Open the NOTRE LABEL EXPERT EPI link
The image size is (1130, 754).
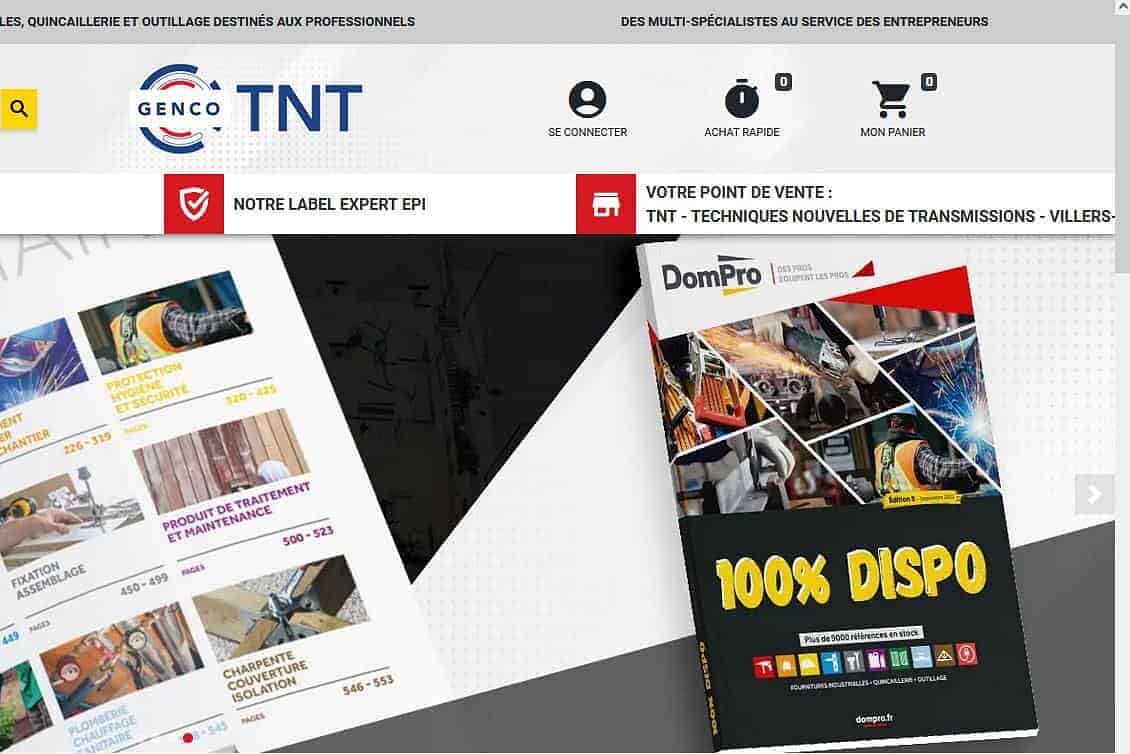(x=329, y=204)
